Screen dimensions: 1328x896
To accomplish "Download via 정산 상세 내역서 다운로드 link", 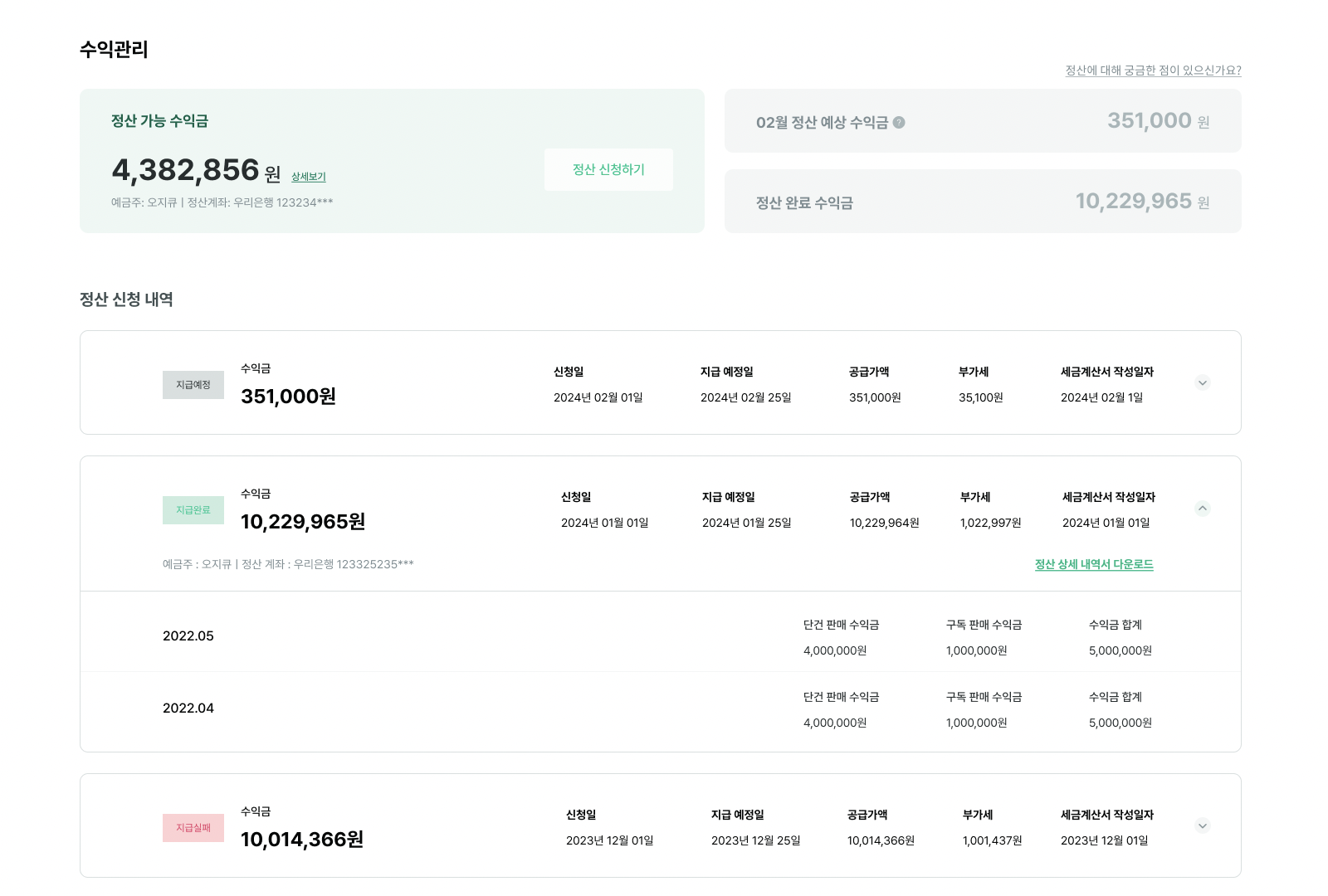I will [x=1093, y=564].
